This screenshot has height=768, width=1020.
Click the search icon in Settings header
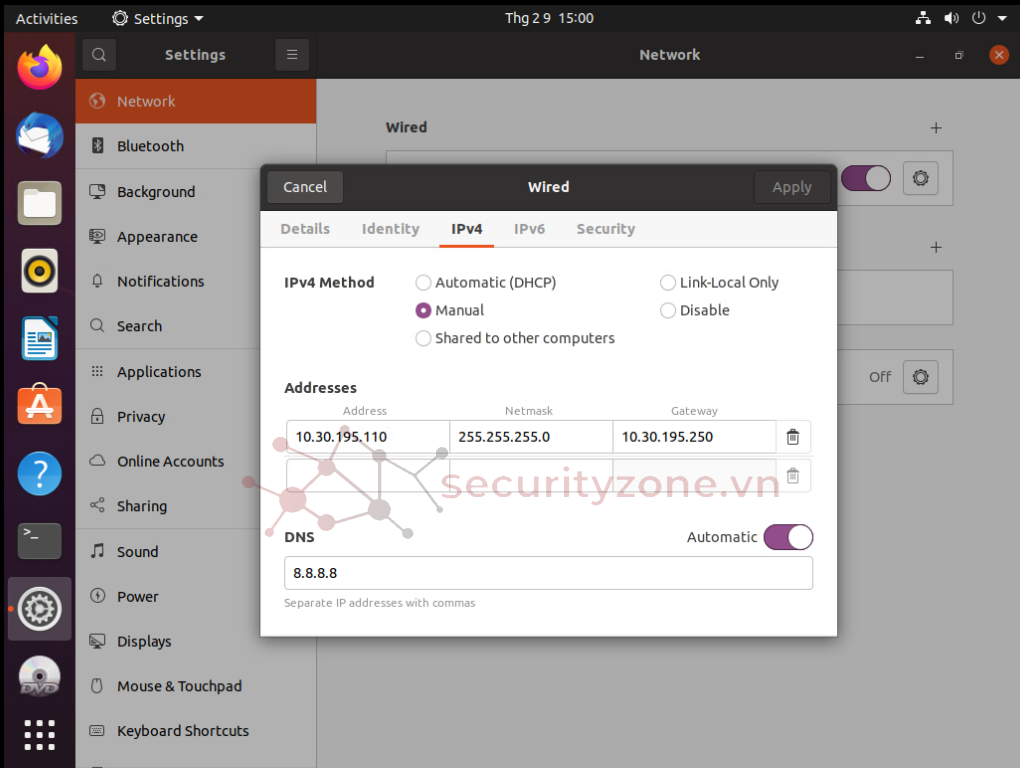pos(99,55)
